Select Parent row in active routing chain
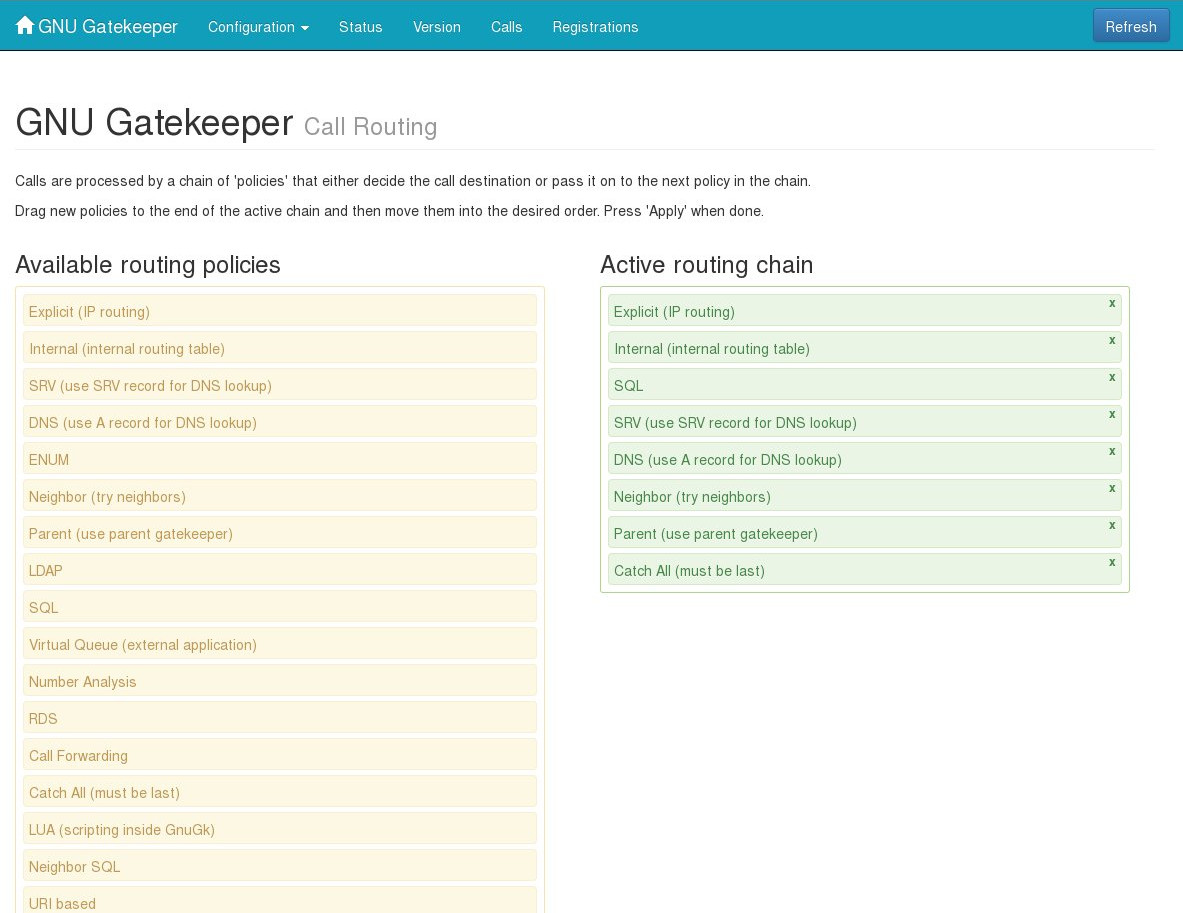 click(x=865, y=533)
